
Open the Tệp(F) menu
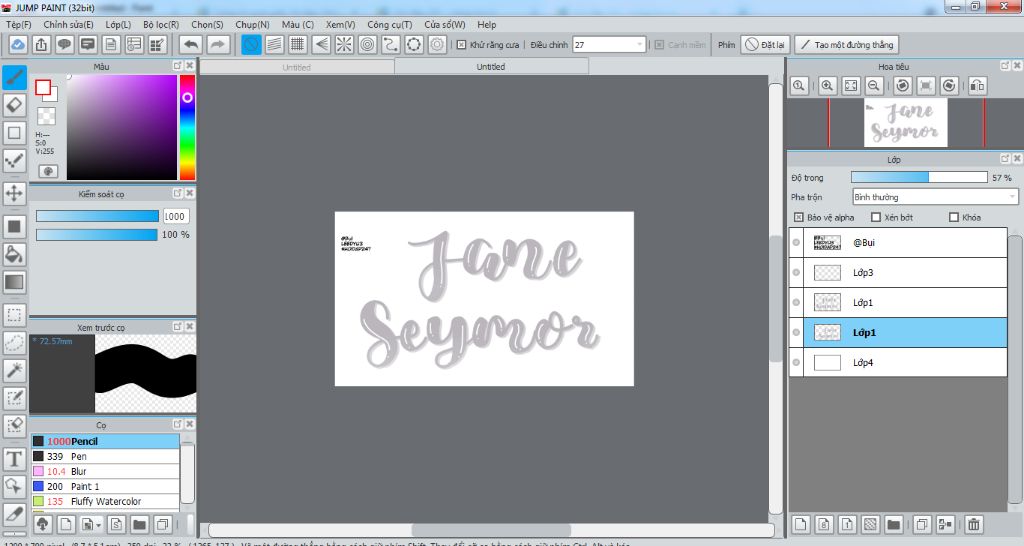tap(19, 24)
